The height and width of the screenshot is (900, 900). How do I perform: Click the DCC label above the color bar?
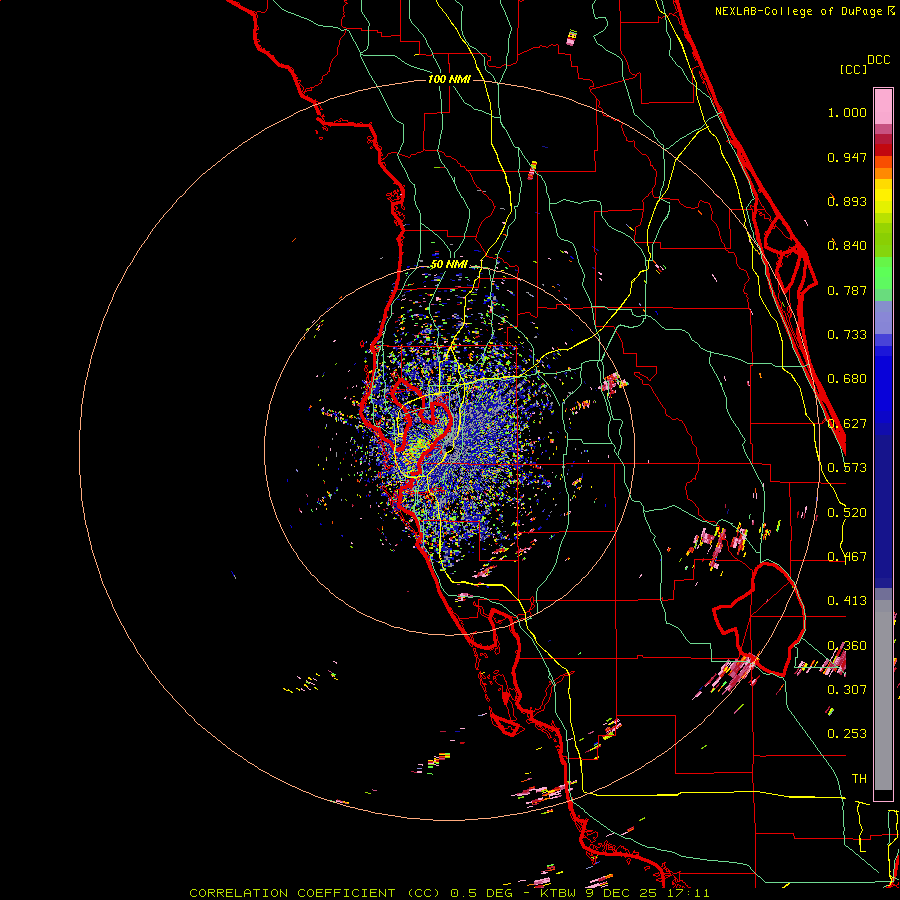[879, 60]
